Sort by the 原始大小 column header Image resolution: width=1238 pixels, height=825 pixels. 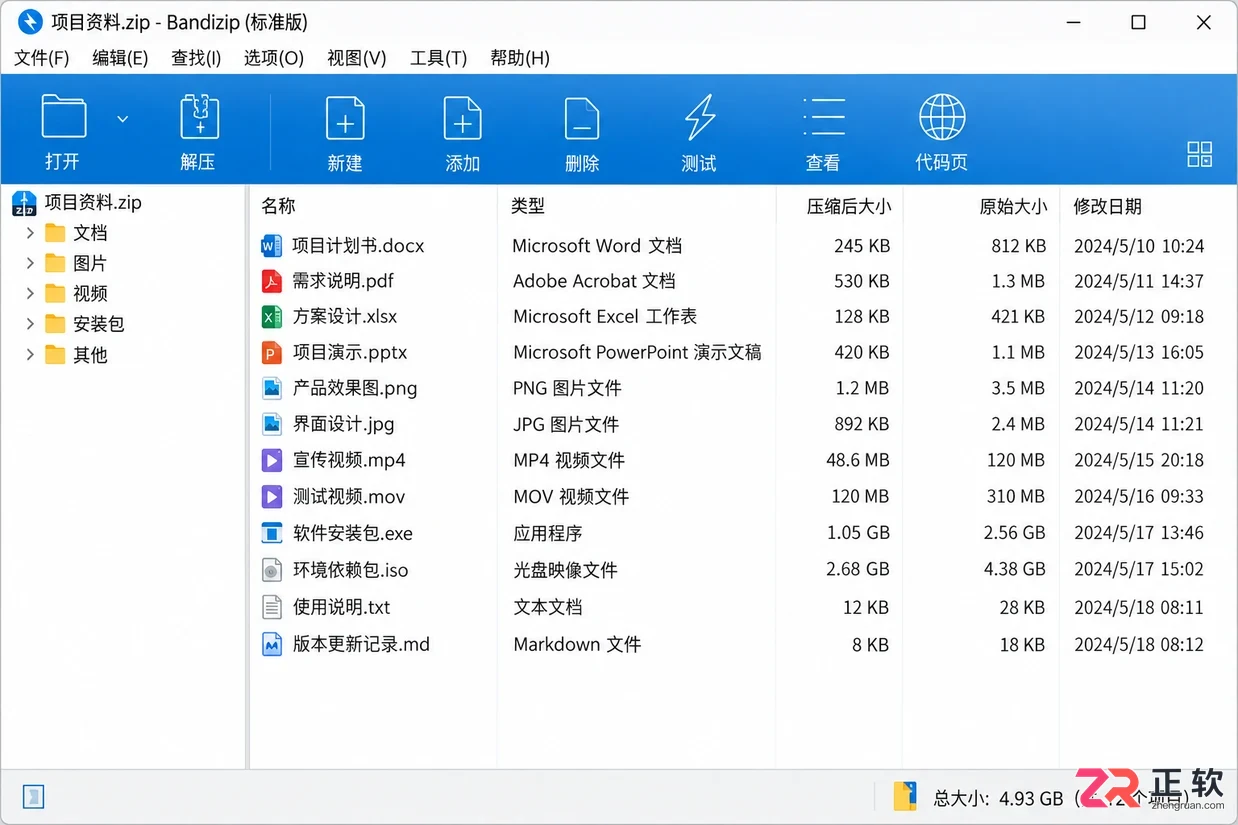click(1013, 207)
